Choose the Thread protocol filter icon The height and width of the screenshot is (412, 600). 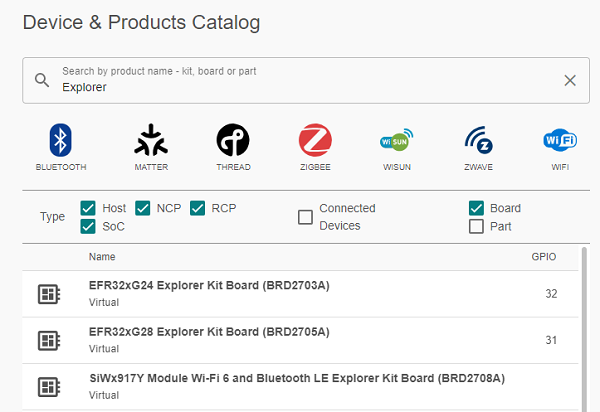point(233,140)
